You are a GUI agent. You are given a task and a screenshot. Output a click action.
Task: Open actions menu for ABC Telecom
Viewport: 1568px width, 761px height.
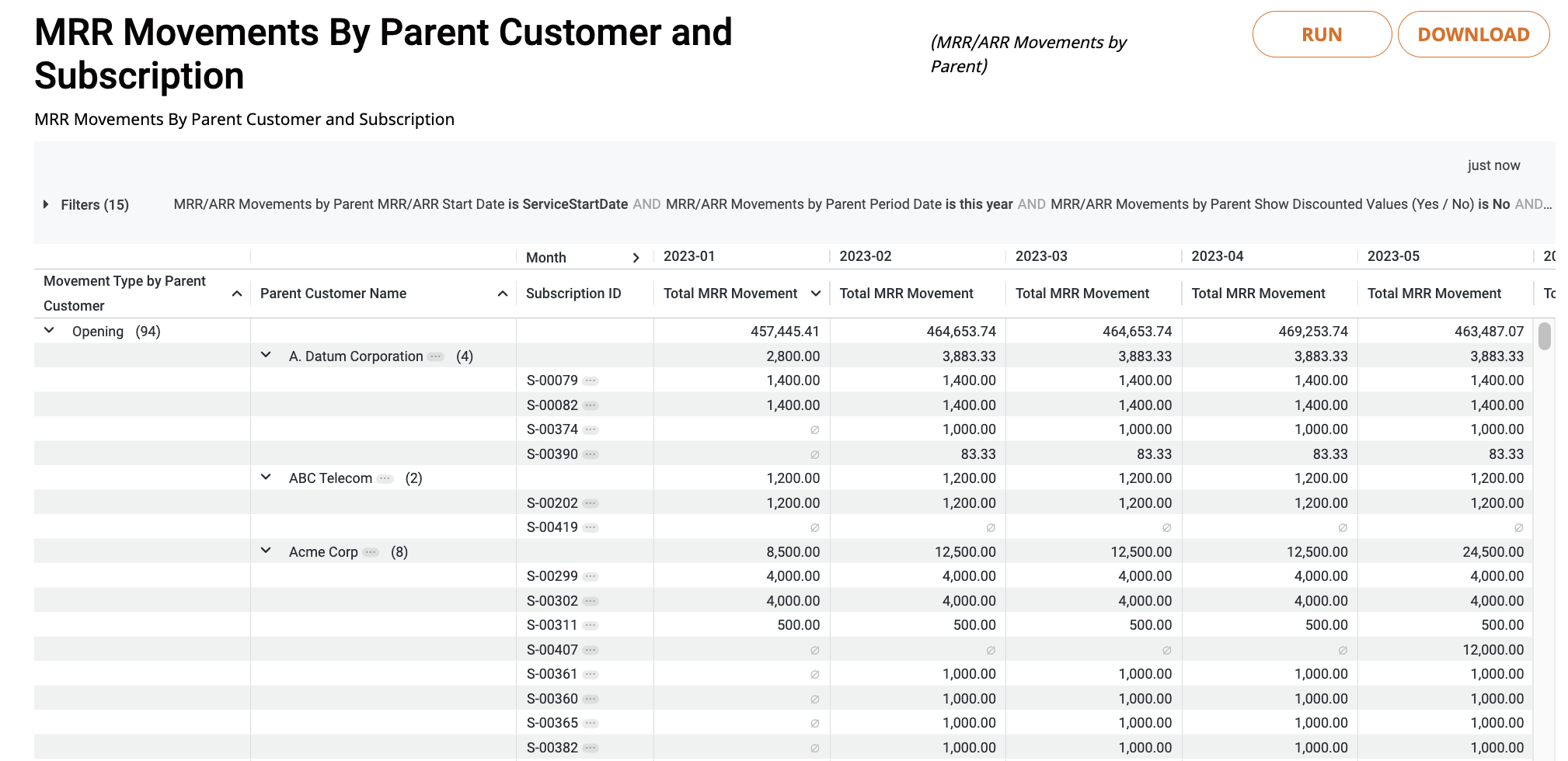(385, 478)
